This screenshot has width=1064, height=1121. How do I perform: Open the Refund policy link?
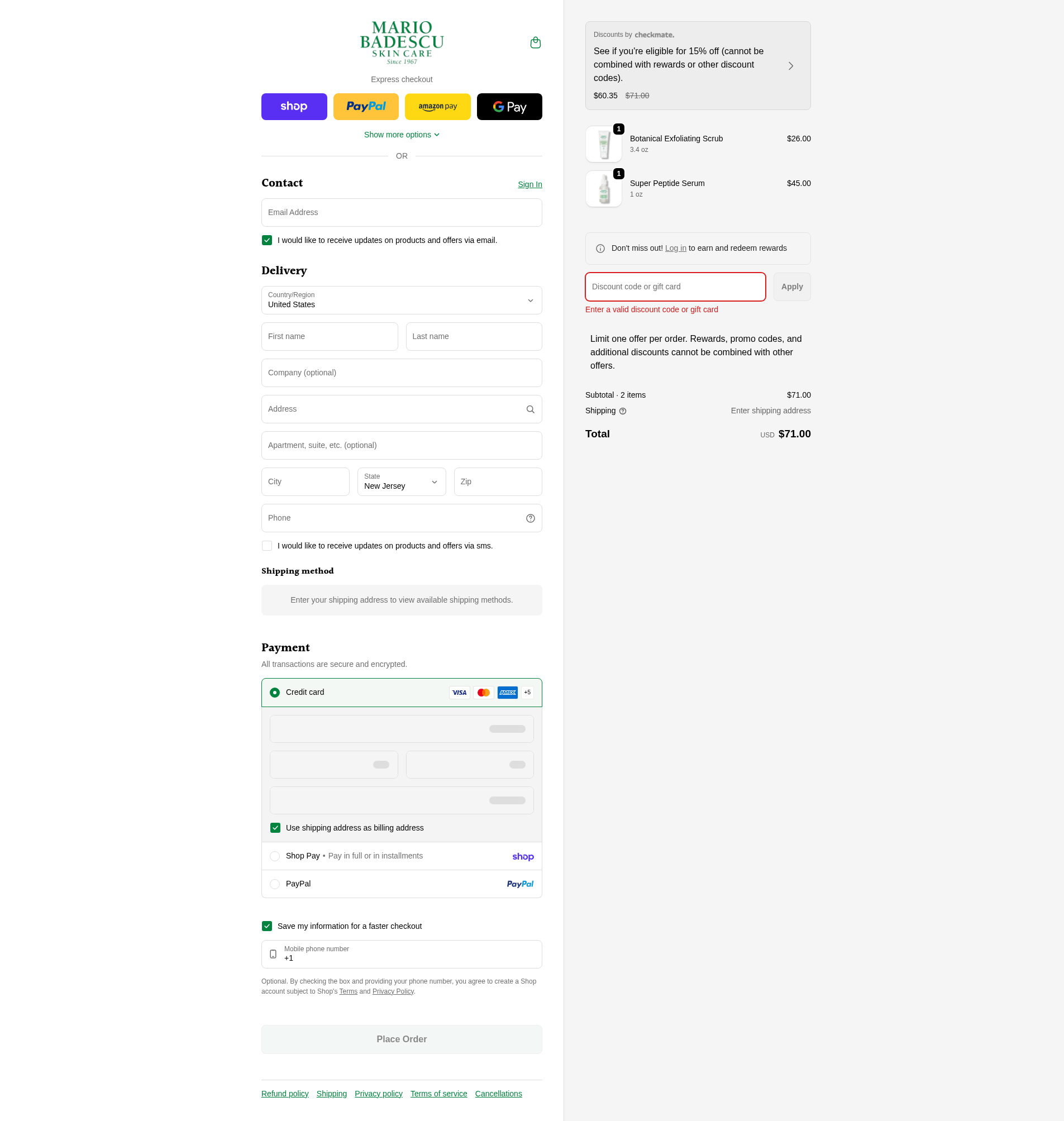pyautogui.click(x=285, y=1094)
